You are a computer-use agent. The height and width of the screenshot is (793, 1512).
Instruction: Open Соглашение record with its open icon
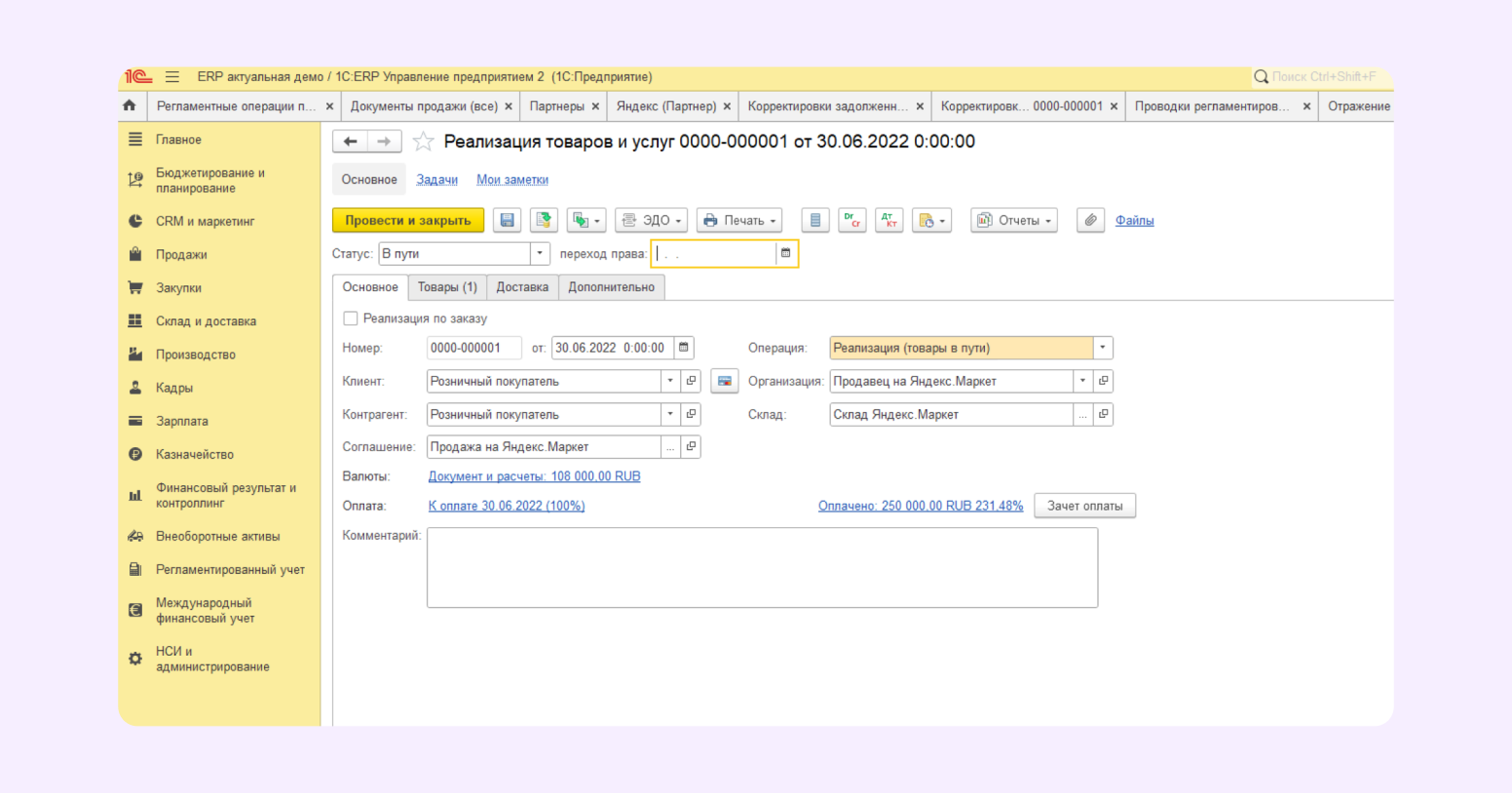[691, 446]
